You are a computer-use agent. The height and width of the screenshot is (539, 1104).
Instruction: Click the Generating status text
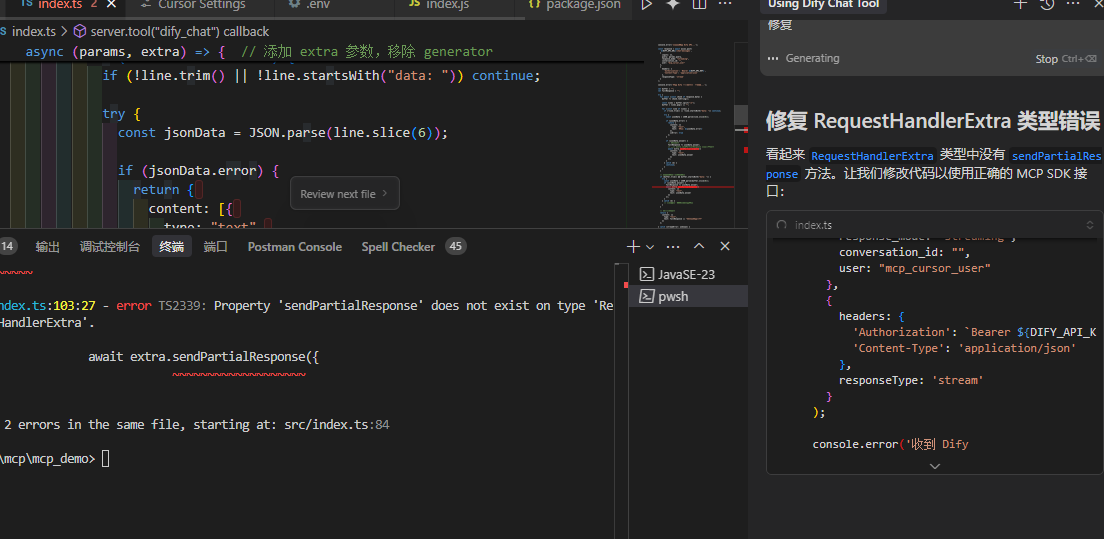(x=813, y=58)
